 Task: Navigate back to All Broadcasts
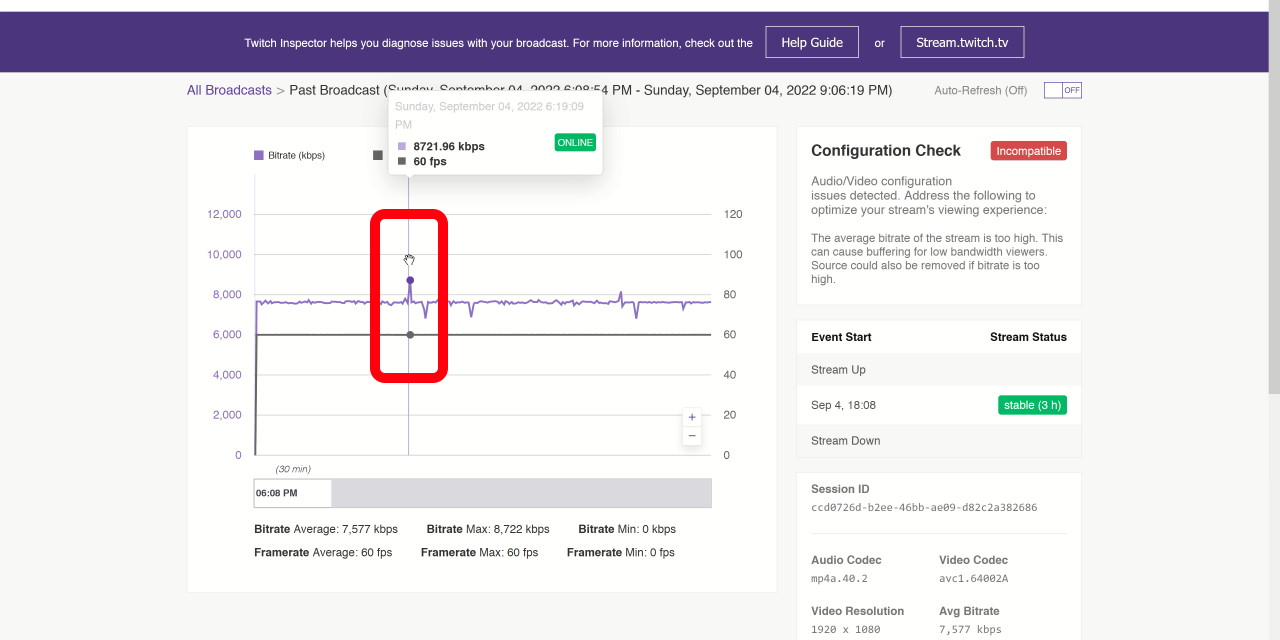coord(229,90)
